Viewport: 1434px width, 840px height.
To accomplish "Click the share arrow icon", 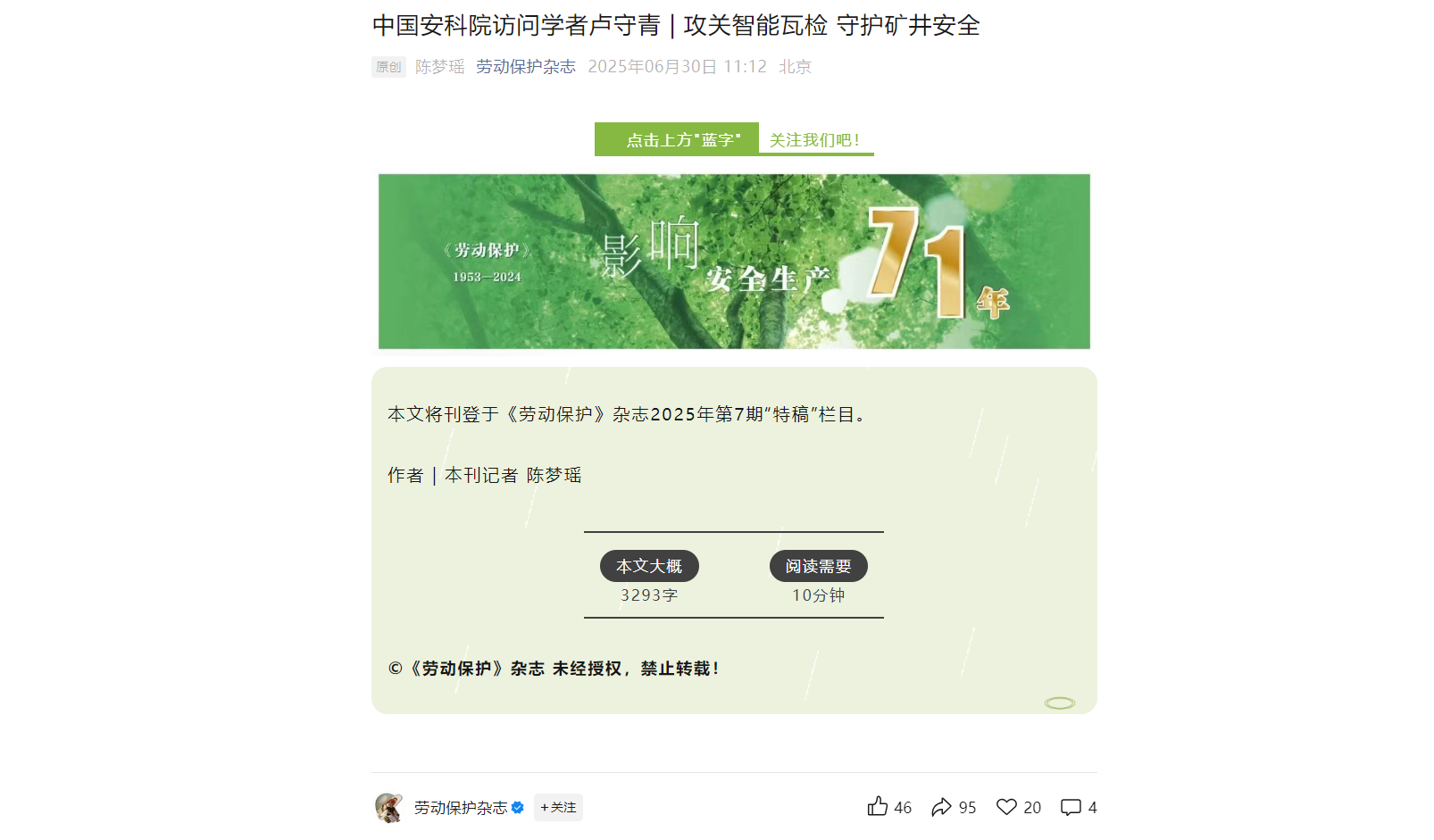I will 941,807.
